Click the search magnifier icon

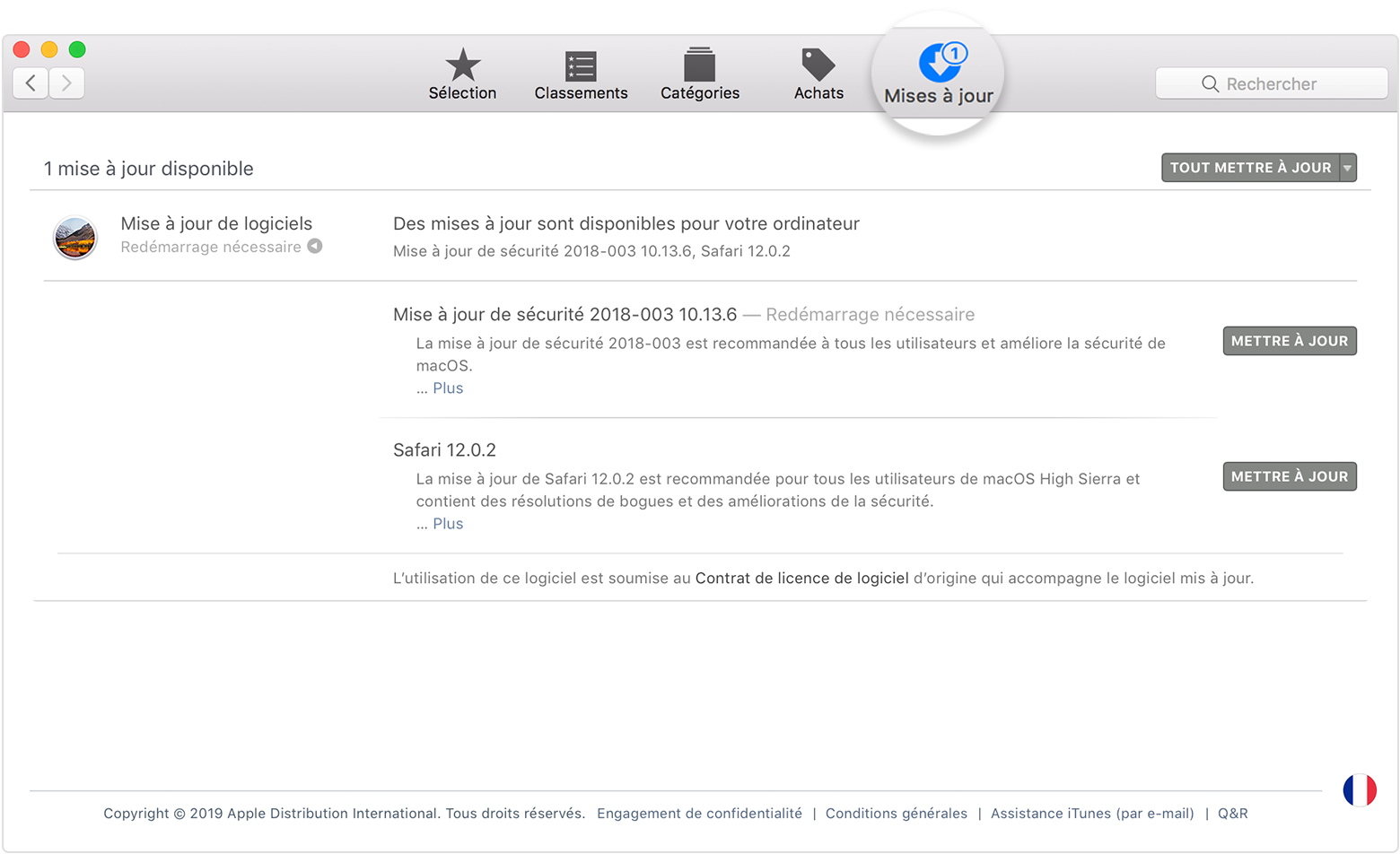pyautogui.click(x=1210, y=83)
